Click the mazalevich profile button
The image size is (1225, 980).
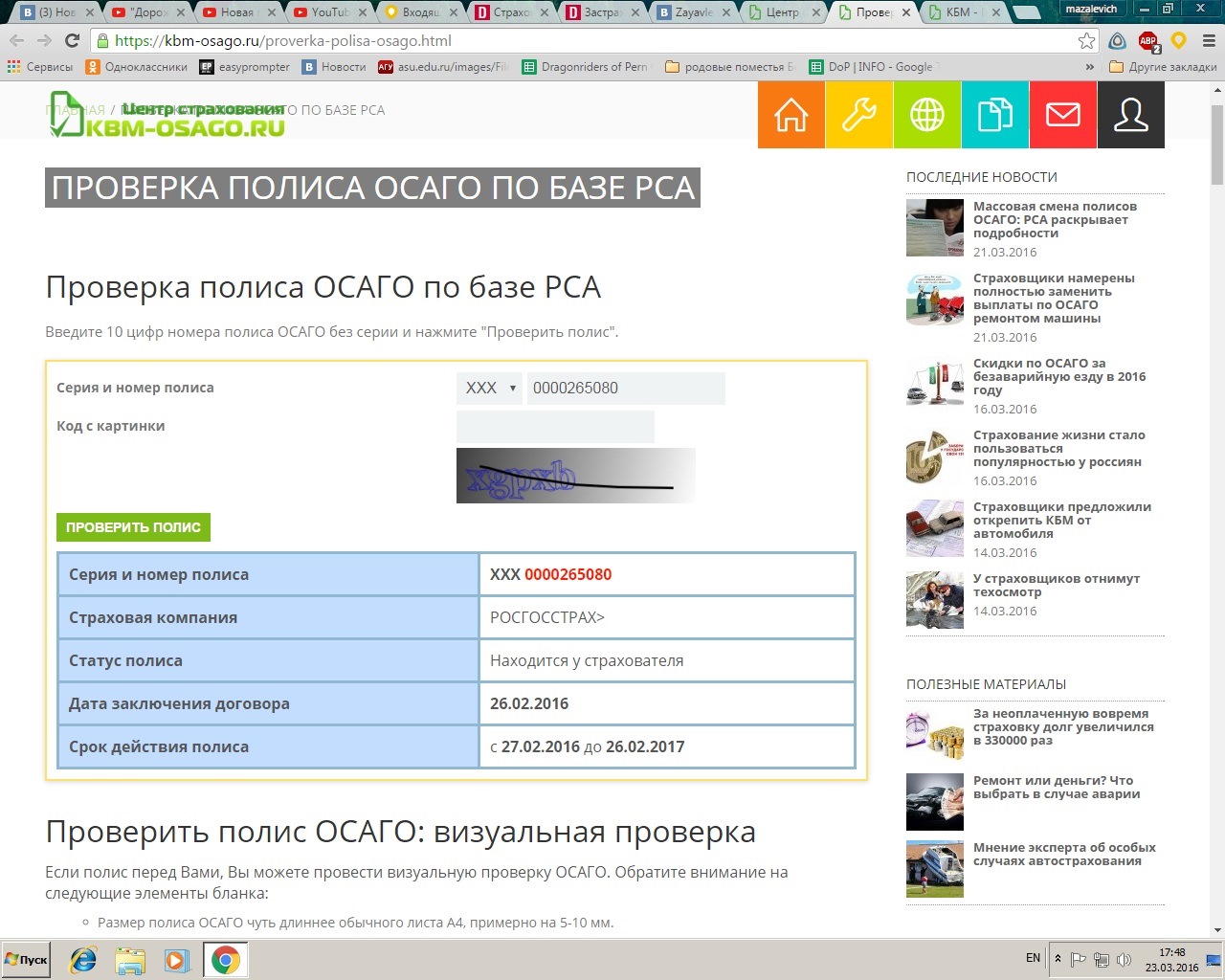pos(1090,9)
